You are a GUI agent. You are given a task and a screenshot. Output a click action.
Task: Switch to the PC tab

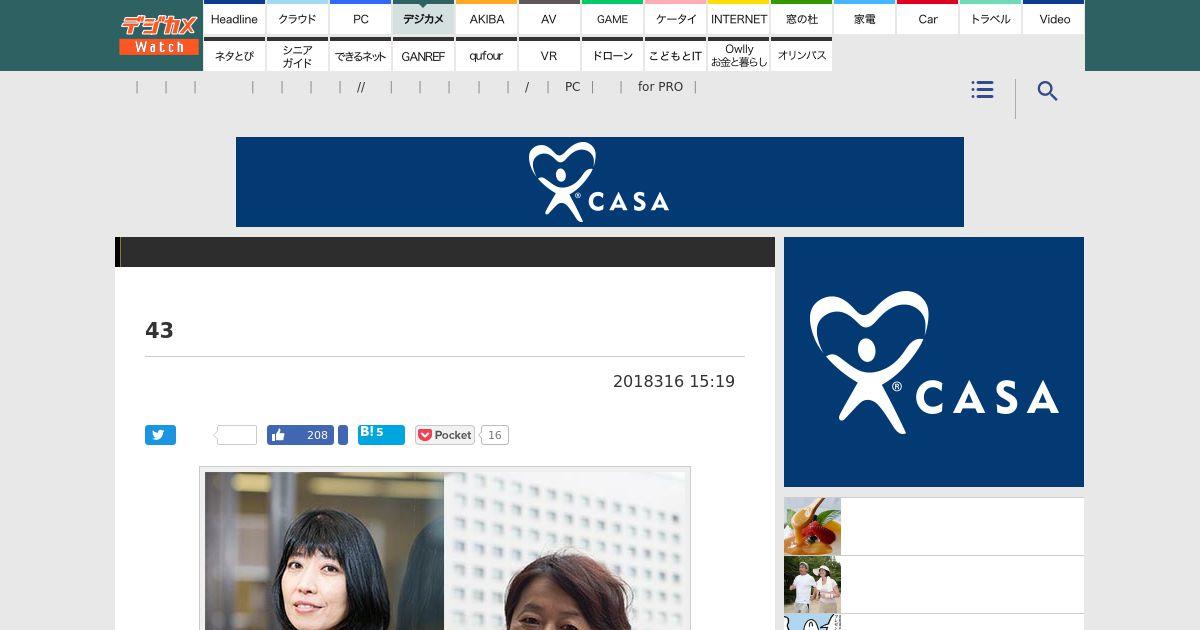(360, 18)
